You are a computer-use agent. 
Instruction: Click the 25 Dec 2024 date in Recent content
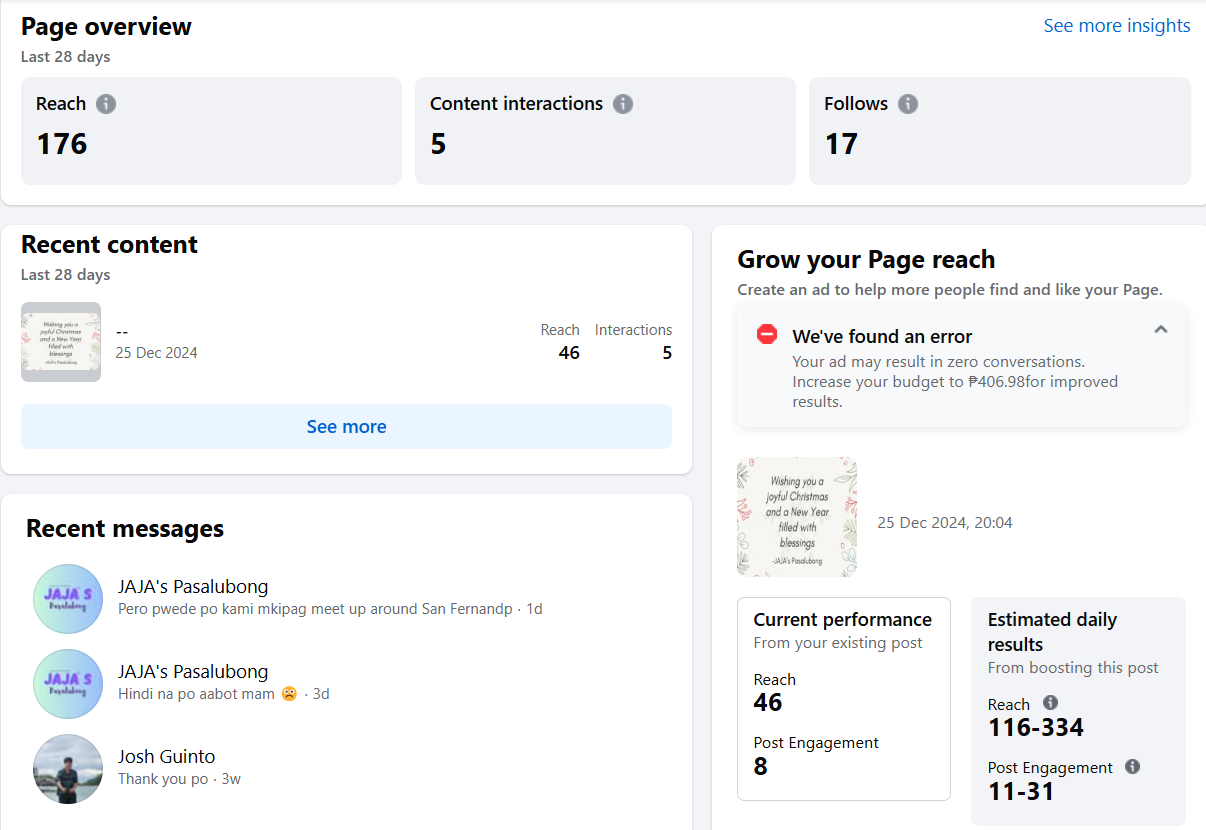pos(156,353)
